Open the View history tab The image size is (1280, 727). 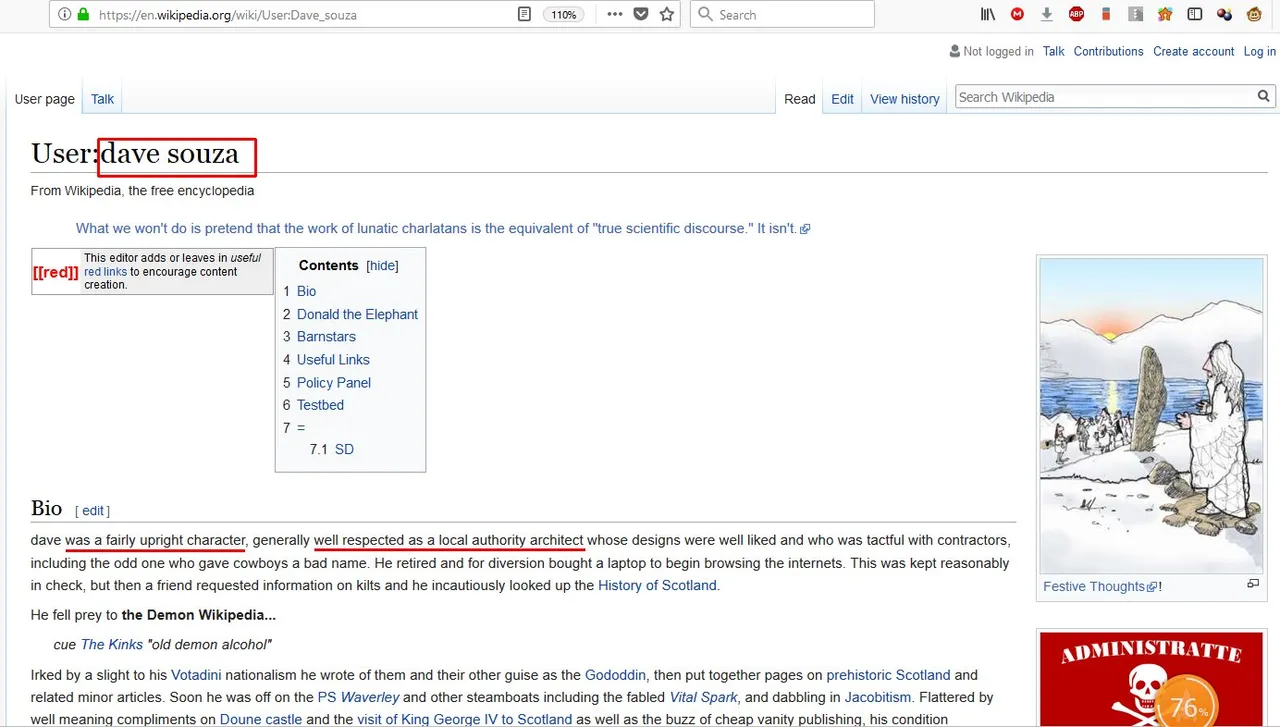(x=905, y=99)
